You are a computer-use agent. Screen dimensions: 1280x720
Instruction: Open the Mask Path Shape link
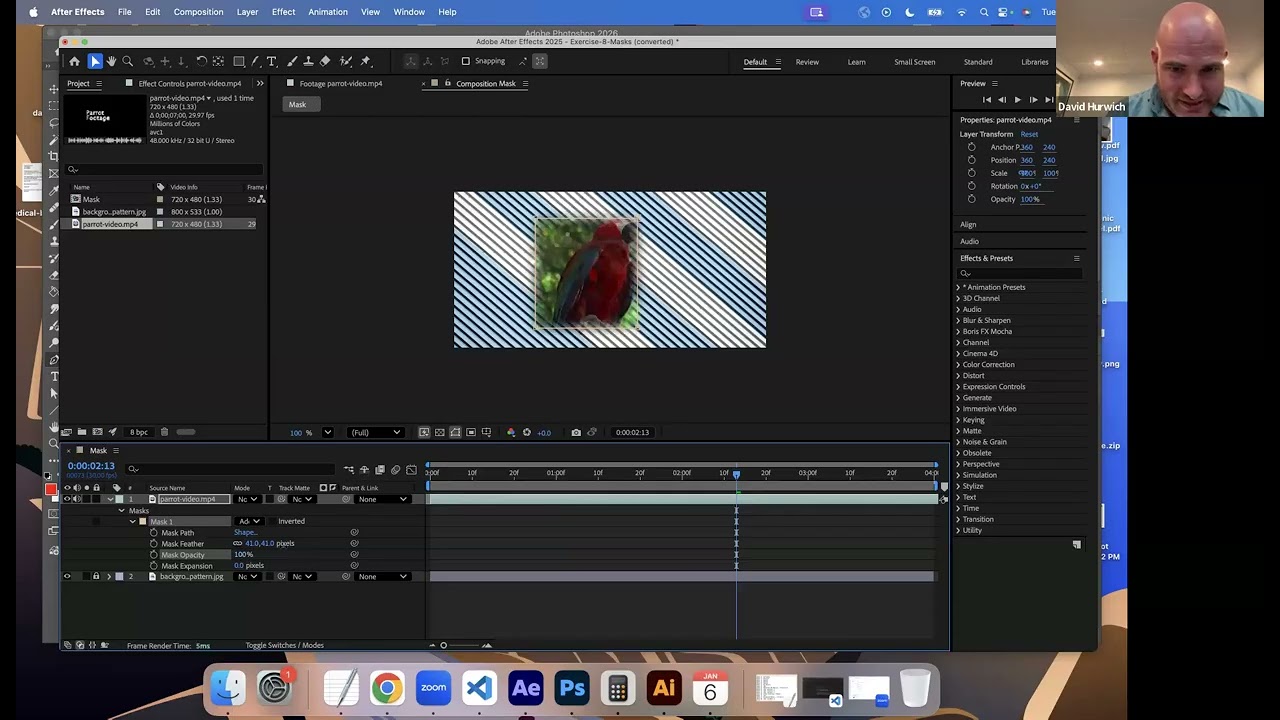pyautogui.click(x=245, y=532)
